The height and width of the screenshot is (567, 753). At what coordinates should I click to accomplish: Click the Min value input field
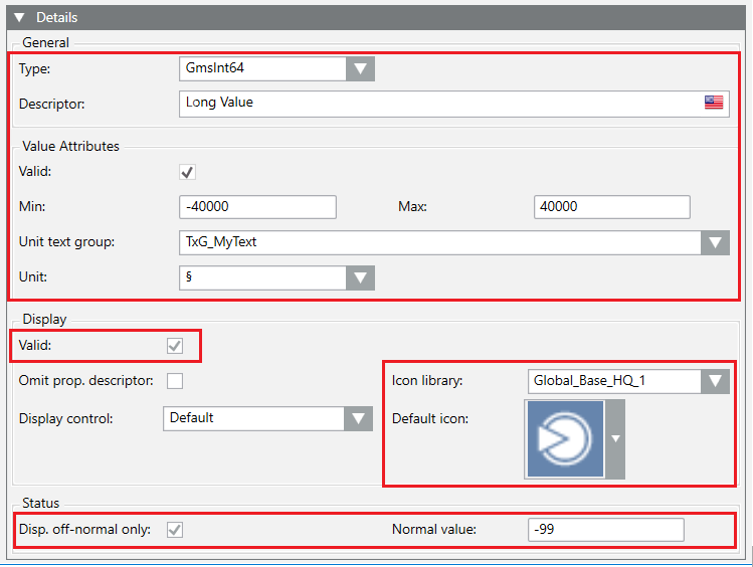tap(257, 207)
